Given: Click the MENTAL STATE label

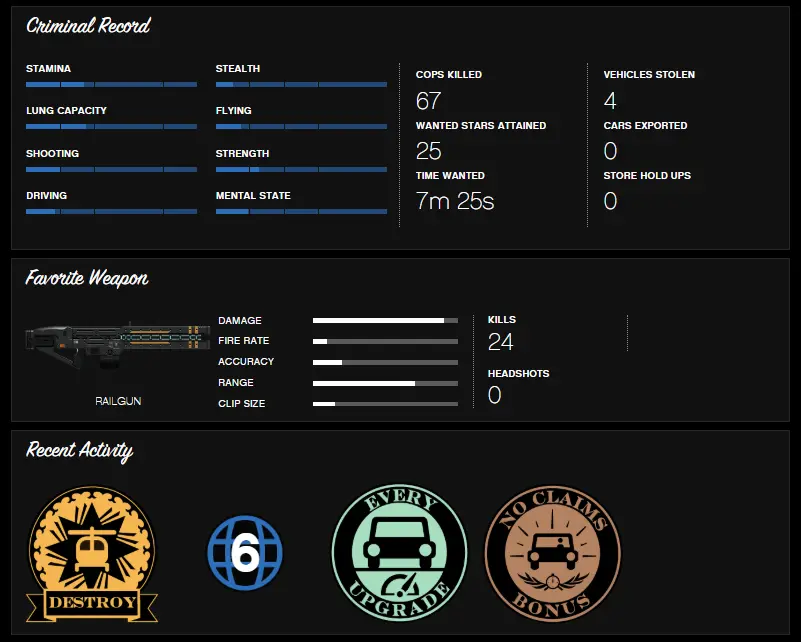Looking at the screenshot, I should pos(253,195).
